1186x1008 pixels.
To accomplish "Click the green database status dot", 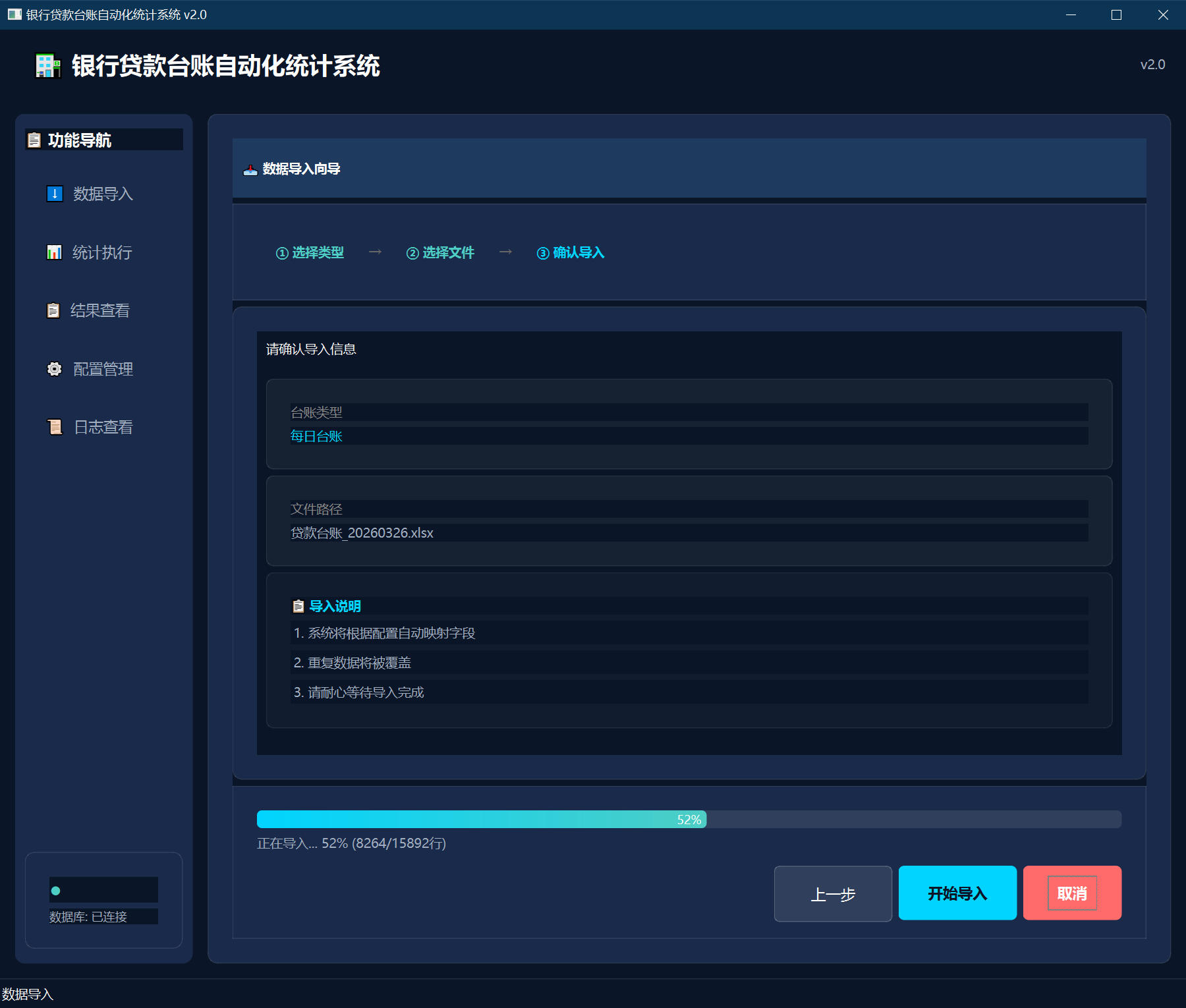I will pos(56,891).
